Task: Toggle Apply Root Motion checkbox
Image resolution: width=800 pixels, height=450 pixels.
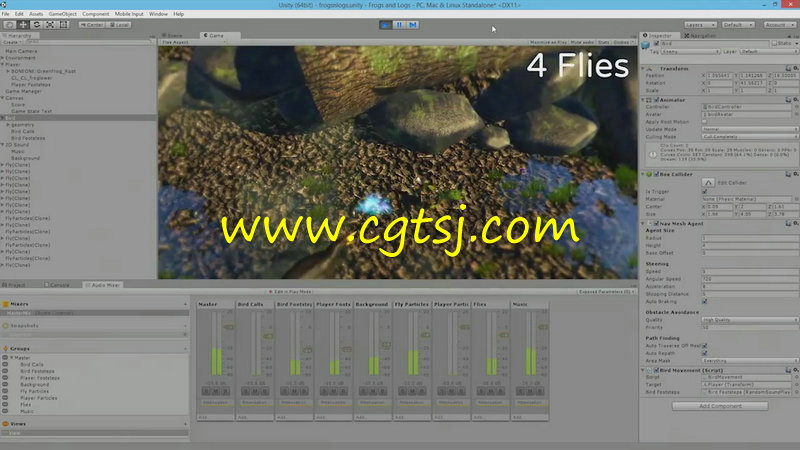Action: [705, 121]
